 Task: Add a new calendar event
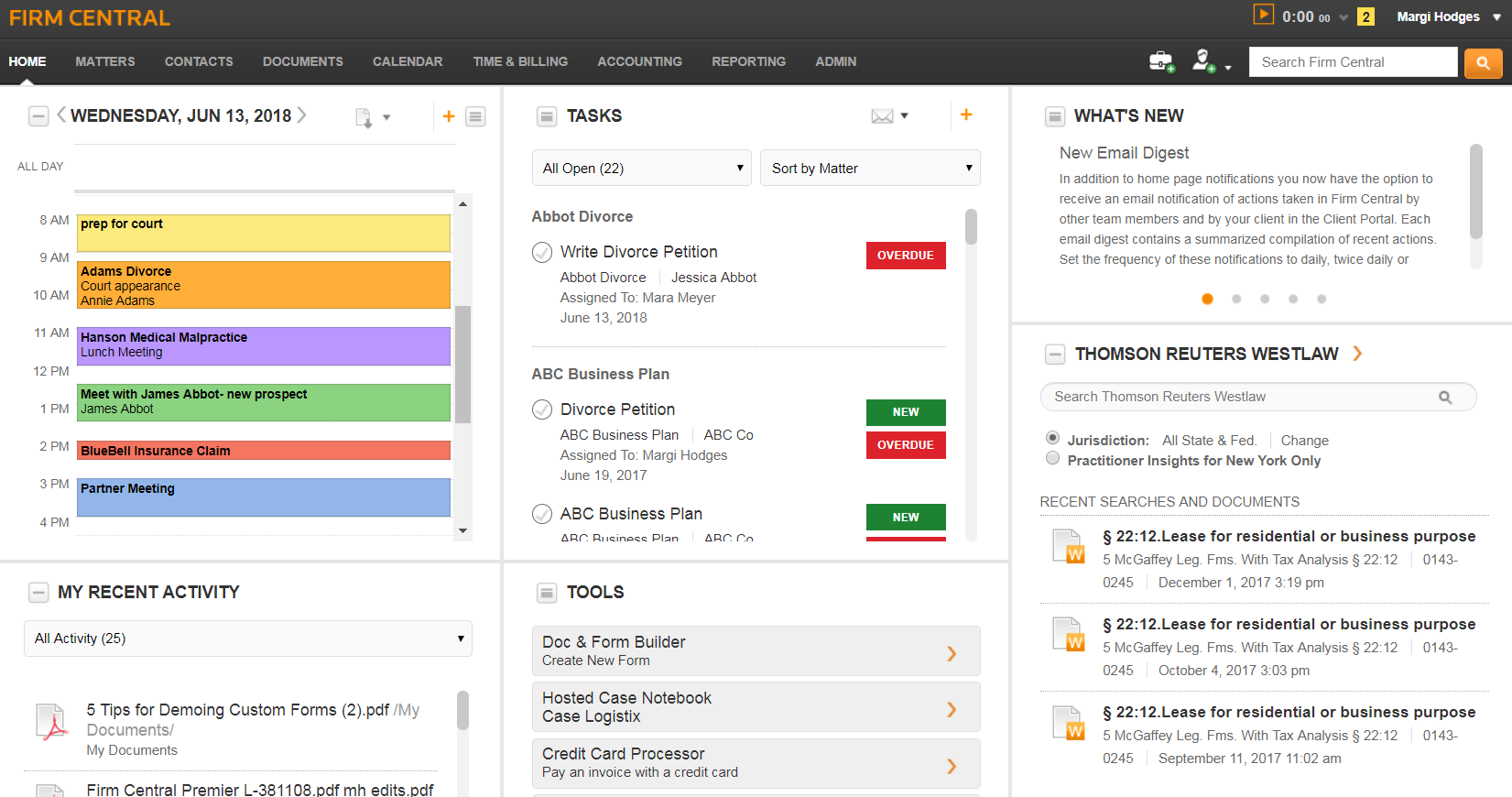(449, 116)
